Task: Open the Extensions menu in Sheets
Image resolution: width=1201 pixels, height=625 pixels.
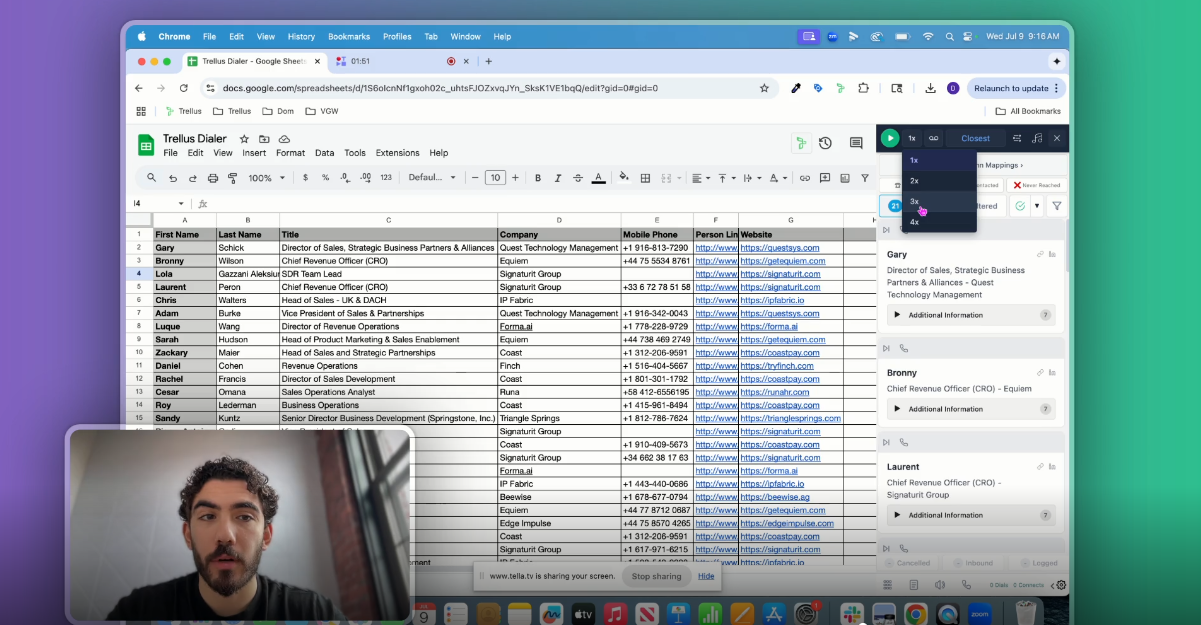Action: [397, 153]
